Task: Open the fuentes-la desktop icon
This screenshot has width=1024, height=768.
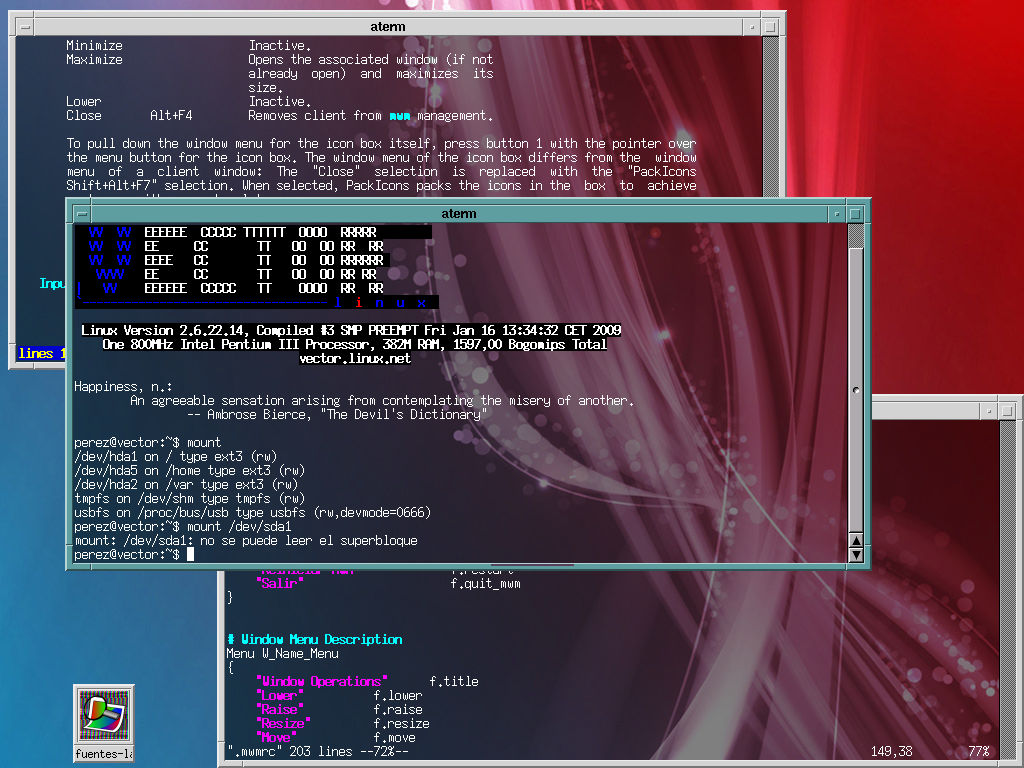Action: pyautogui.click(x=104, y=722)
